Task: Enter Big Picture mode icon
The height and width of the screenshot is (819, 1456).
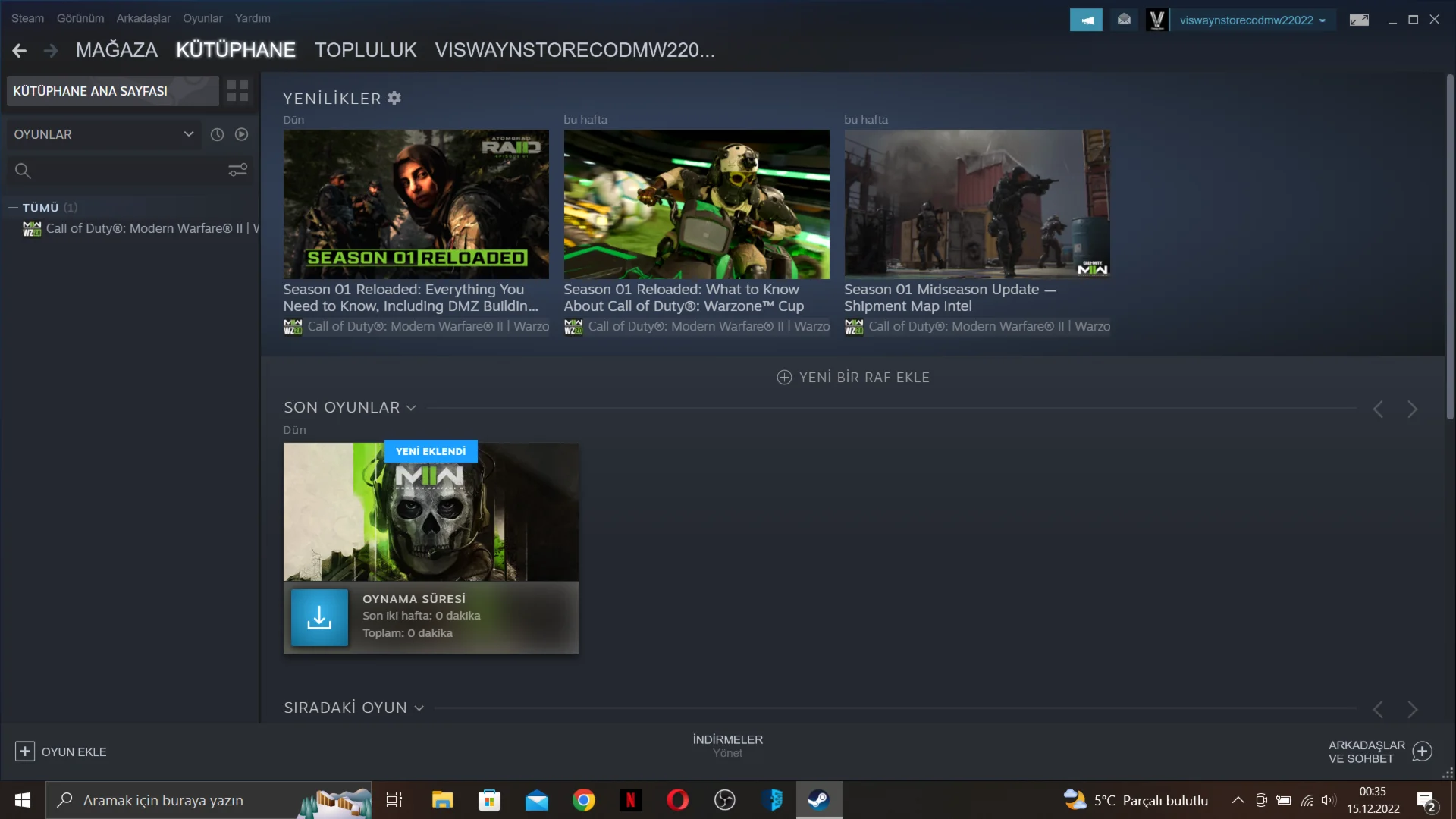Action: [x=1359, y=20]
